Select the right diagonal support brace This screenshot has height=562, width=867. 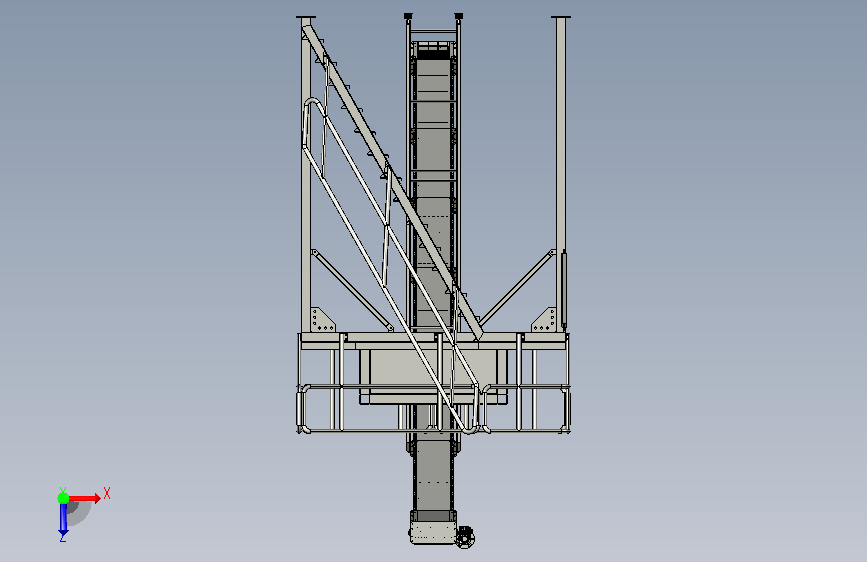pyautogui.click(x=516, y=287)
